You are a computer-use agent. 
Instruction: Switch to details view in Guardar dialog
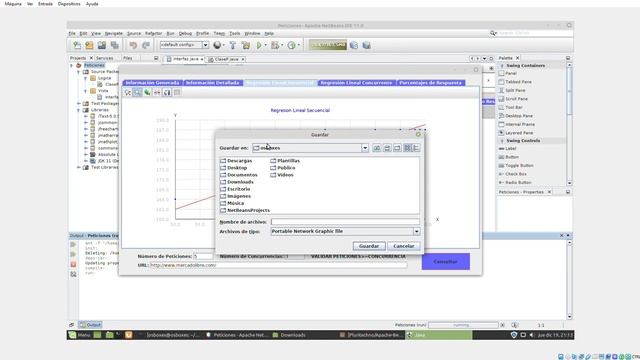416,148
